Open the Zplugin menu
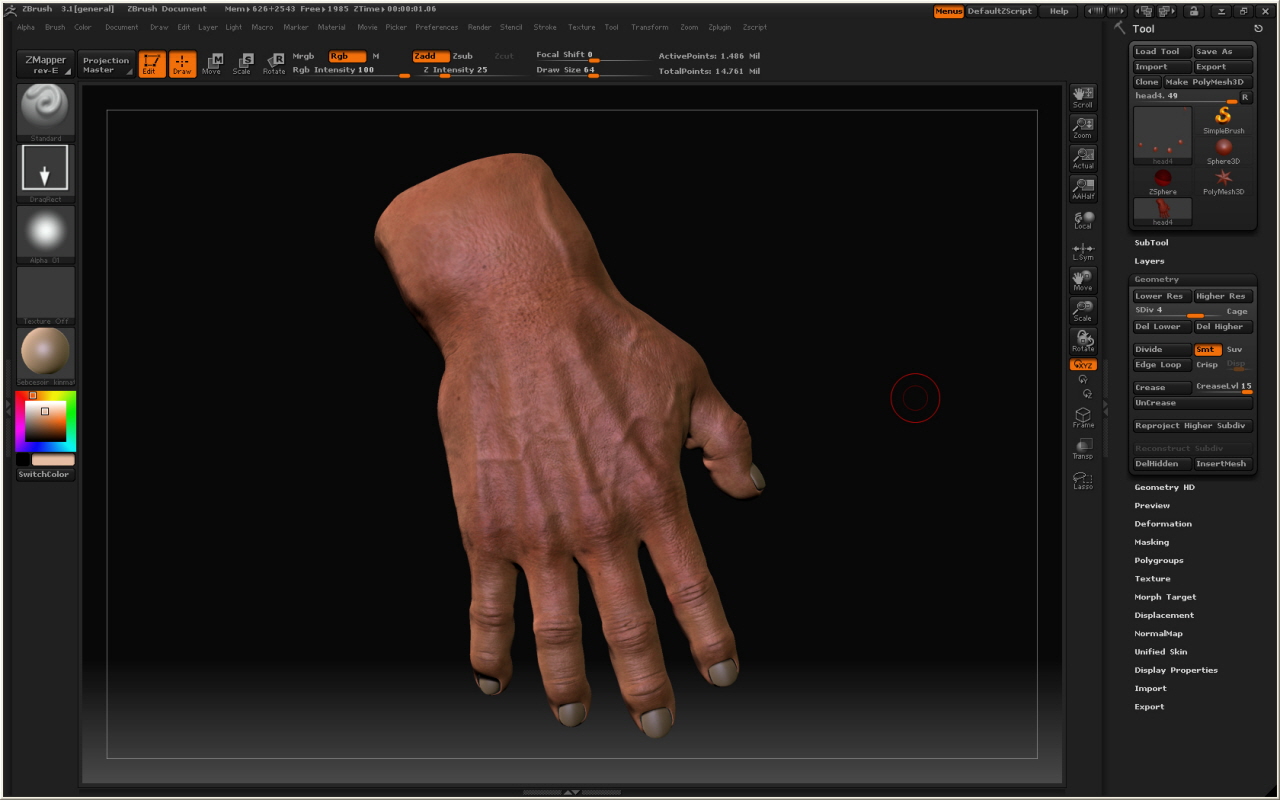Image resolution: width=1280 pixels, height=800 pixels. click(719, 27)
